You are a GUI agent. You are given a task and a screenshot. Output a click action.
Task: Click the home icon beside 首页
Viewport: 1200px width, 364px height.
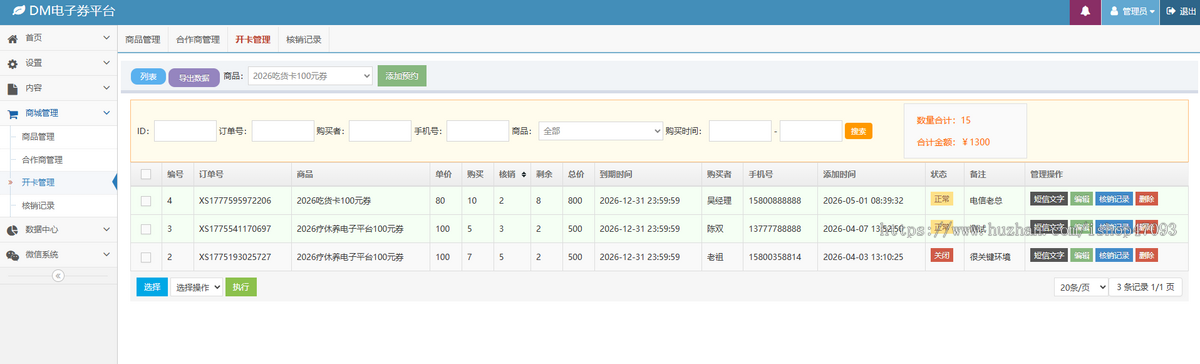13,38
